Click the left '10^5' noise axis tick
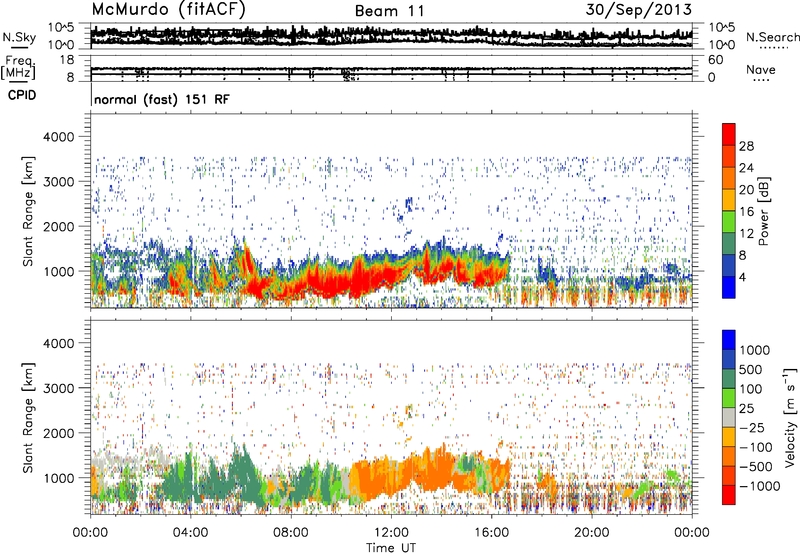This screenshot has height=554, width=800. point(61,27)
